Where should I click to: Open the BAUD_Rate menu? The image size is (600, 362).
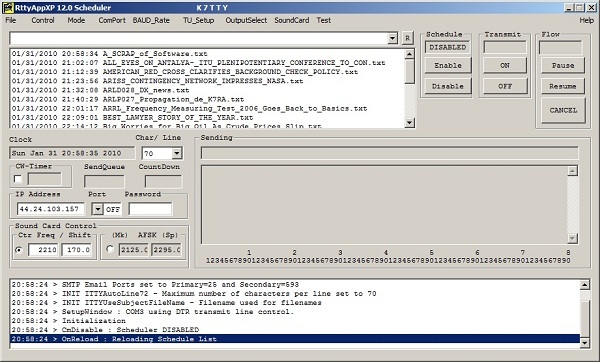tap(151, 20)
